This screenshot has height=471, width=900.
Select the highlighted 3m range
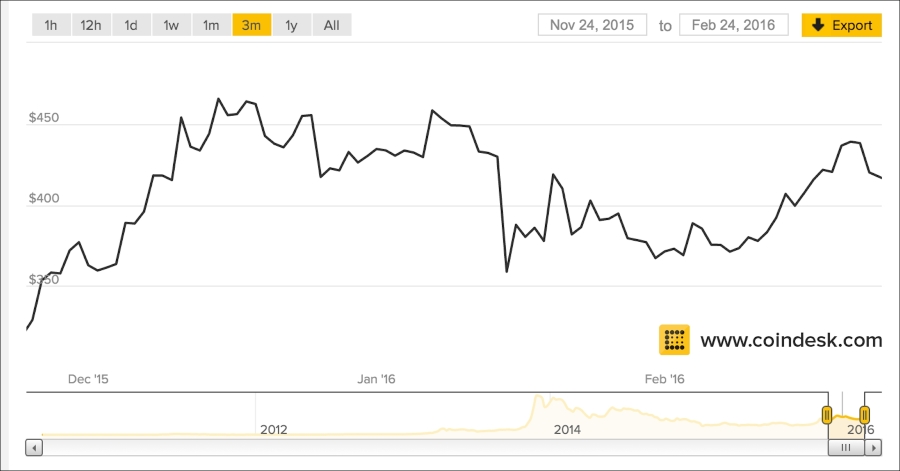pyautogui.click(x=251, y=25)
